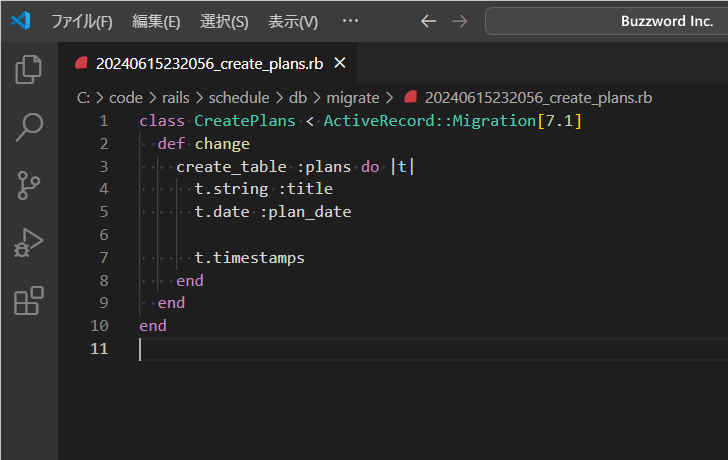
Task: Click create_table on line 3
Action: (x=231, y=167)
